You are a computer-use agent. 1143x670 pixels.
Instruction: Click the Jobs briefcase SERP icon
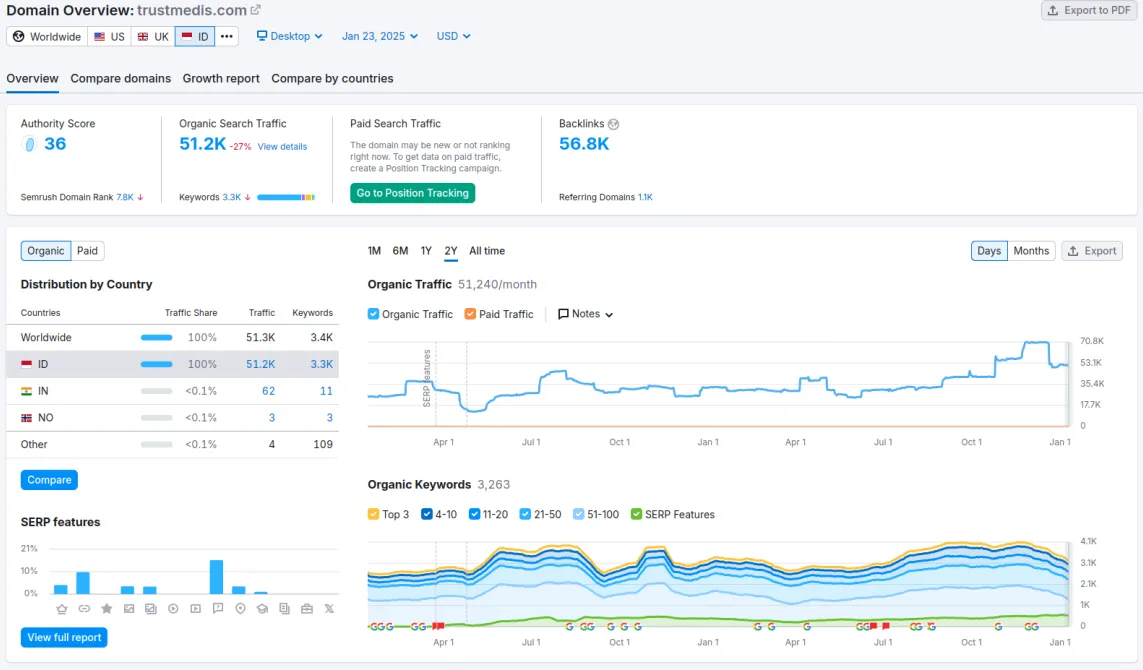click(x=307, y=609)
